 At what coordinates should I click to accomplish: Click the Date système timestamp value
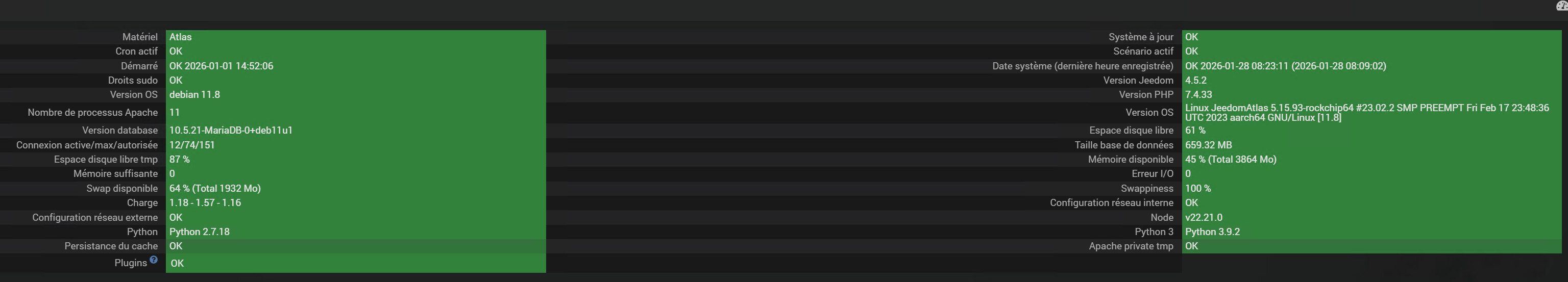pyautogui.click(x=1285, y=66)
